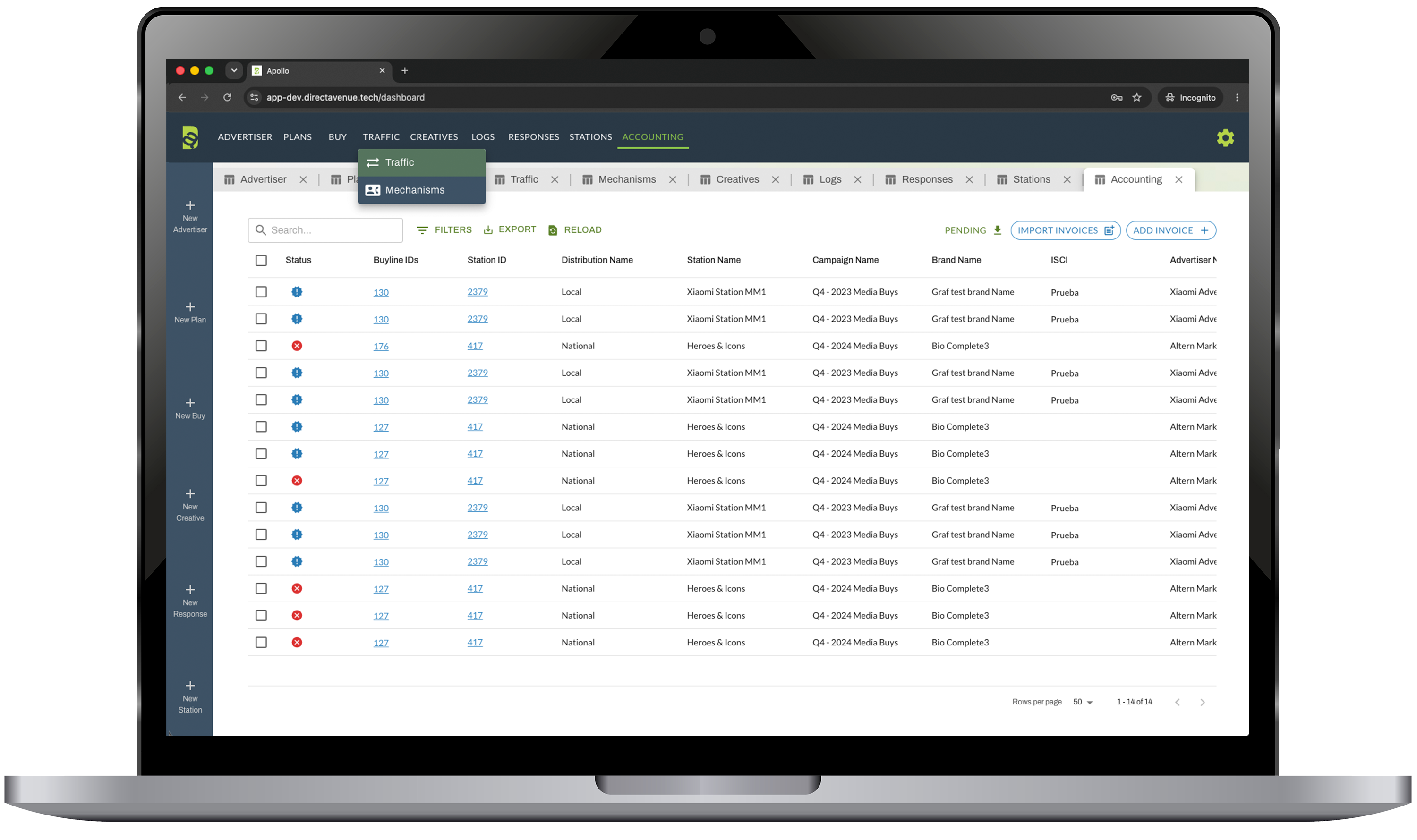
Task: Check the fourth row checkbox
Action: [x=261, y=373]
